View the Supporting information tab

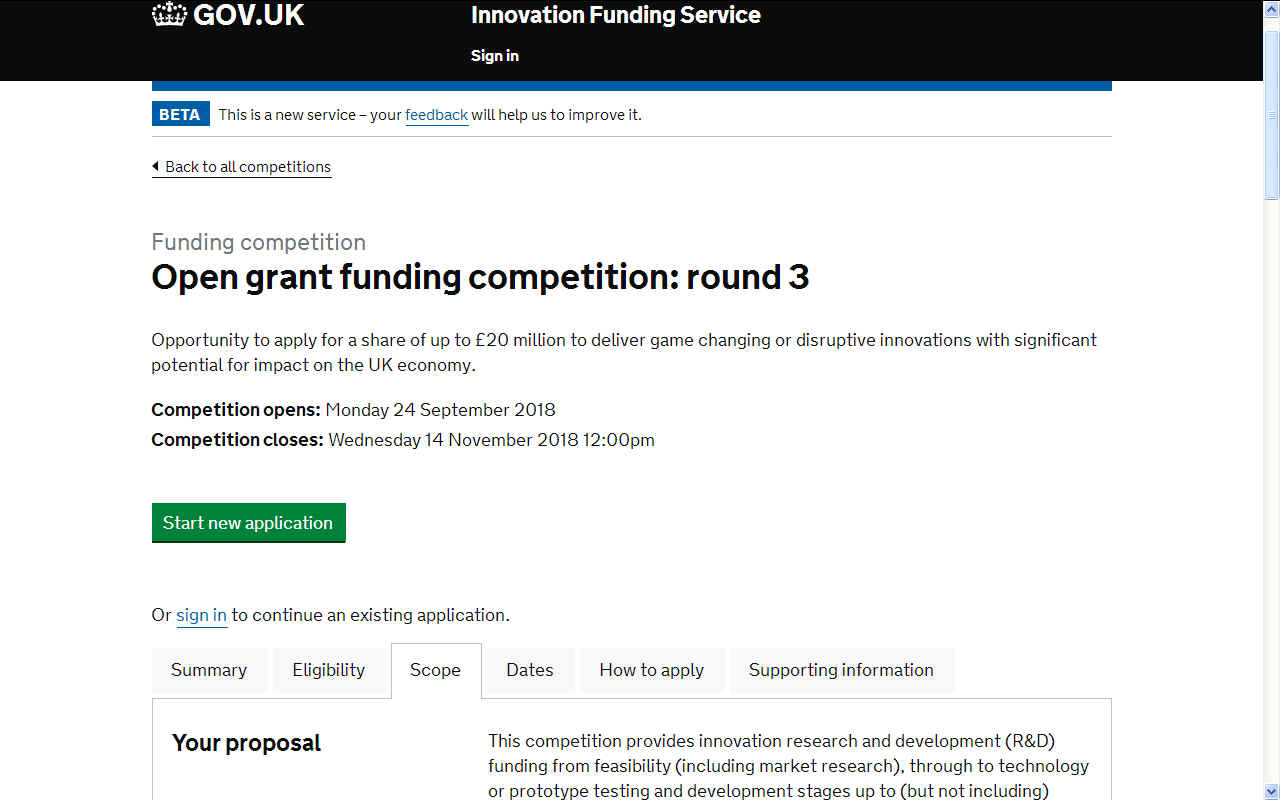(x=841, y=670)
